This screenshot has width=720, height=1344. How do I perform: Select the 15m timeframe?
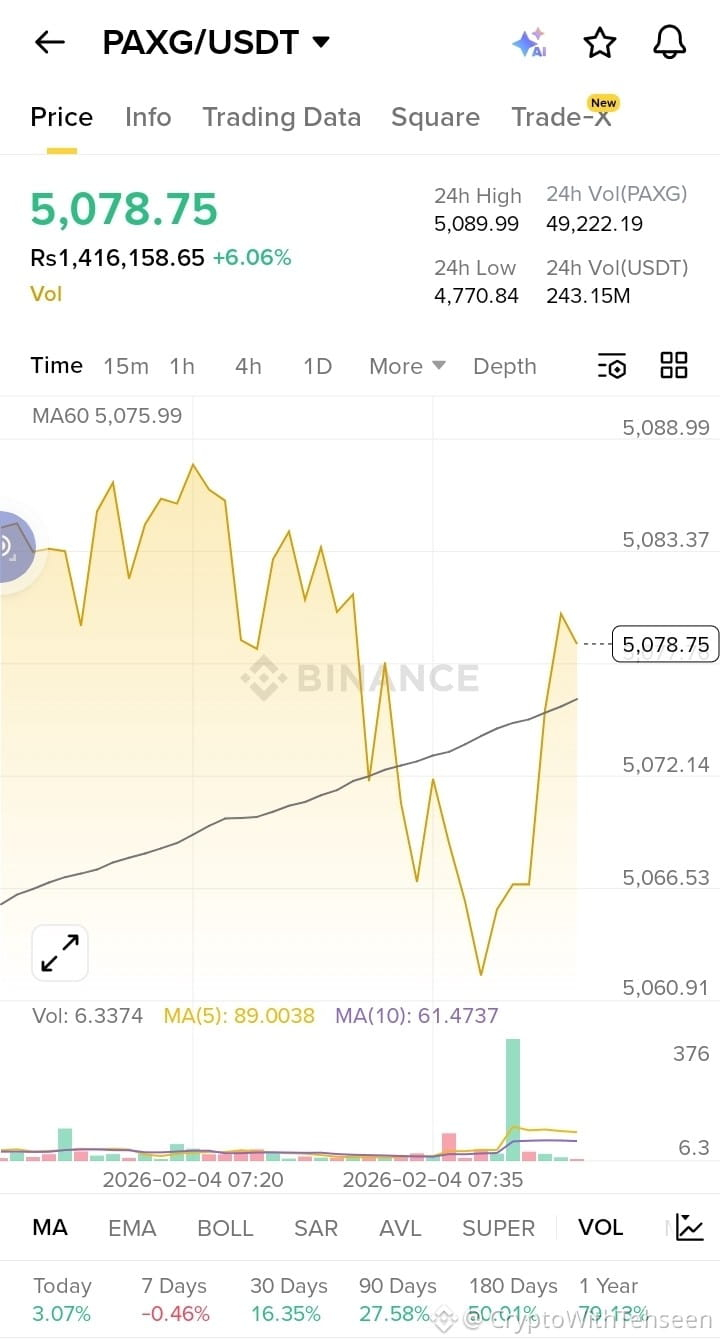(126, 366)
